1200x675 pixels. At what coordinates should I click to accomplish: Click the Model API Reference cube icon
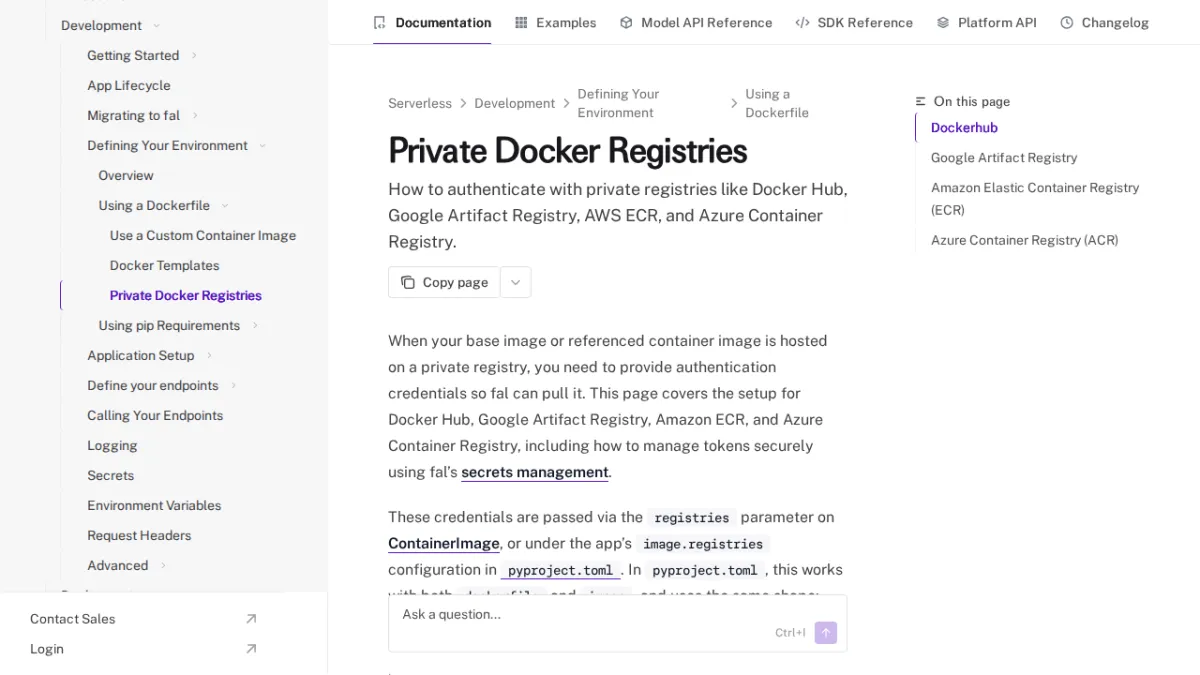[x=626, y=22]
